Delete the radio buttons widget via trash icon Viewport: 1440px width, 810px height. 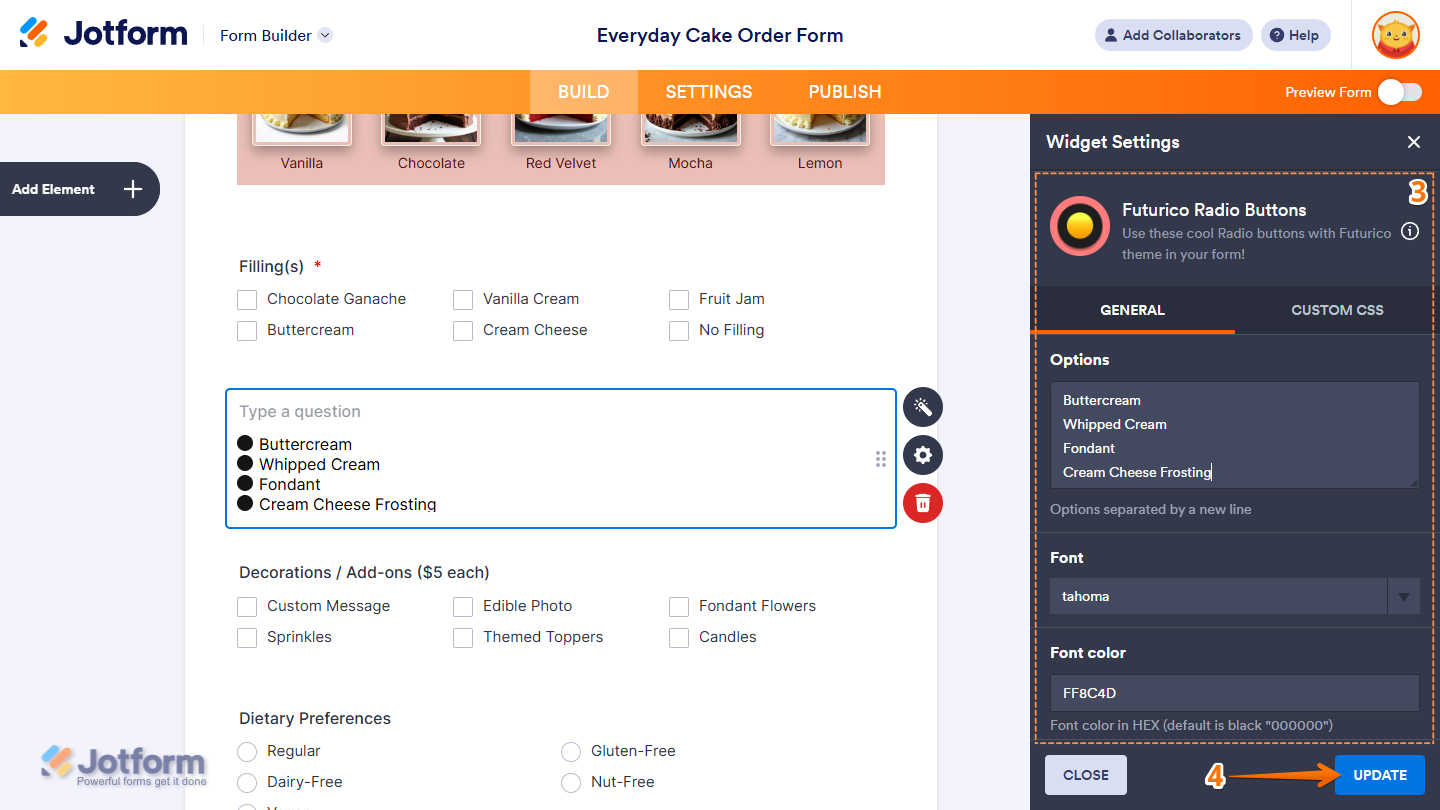pyautogui.click(x=922, y=503)
